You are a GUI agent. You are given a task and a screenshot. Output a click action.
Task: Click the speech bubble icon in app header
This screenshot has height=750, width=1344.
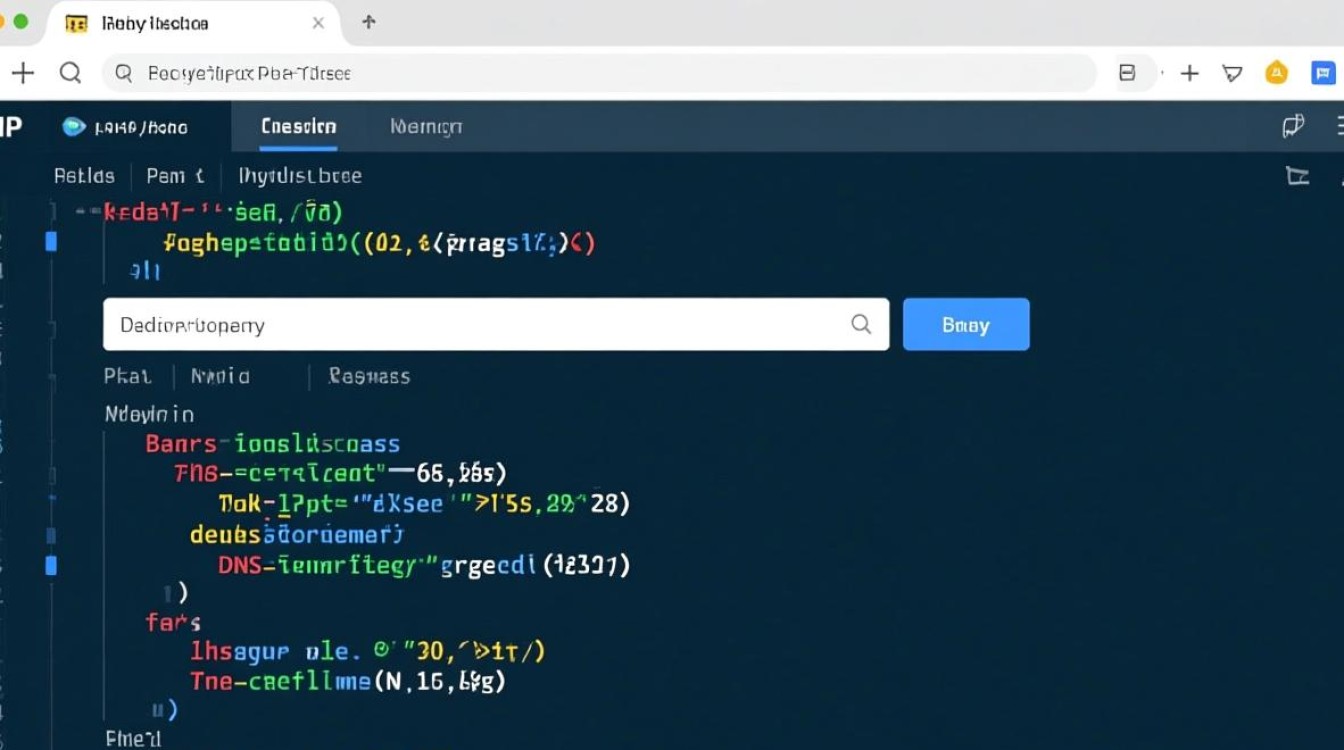[1292, 126]
